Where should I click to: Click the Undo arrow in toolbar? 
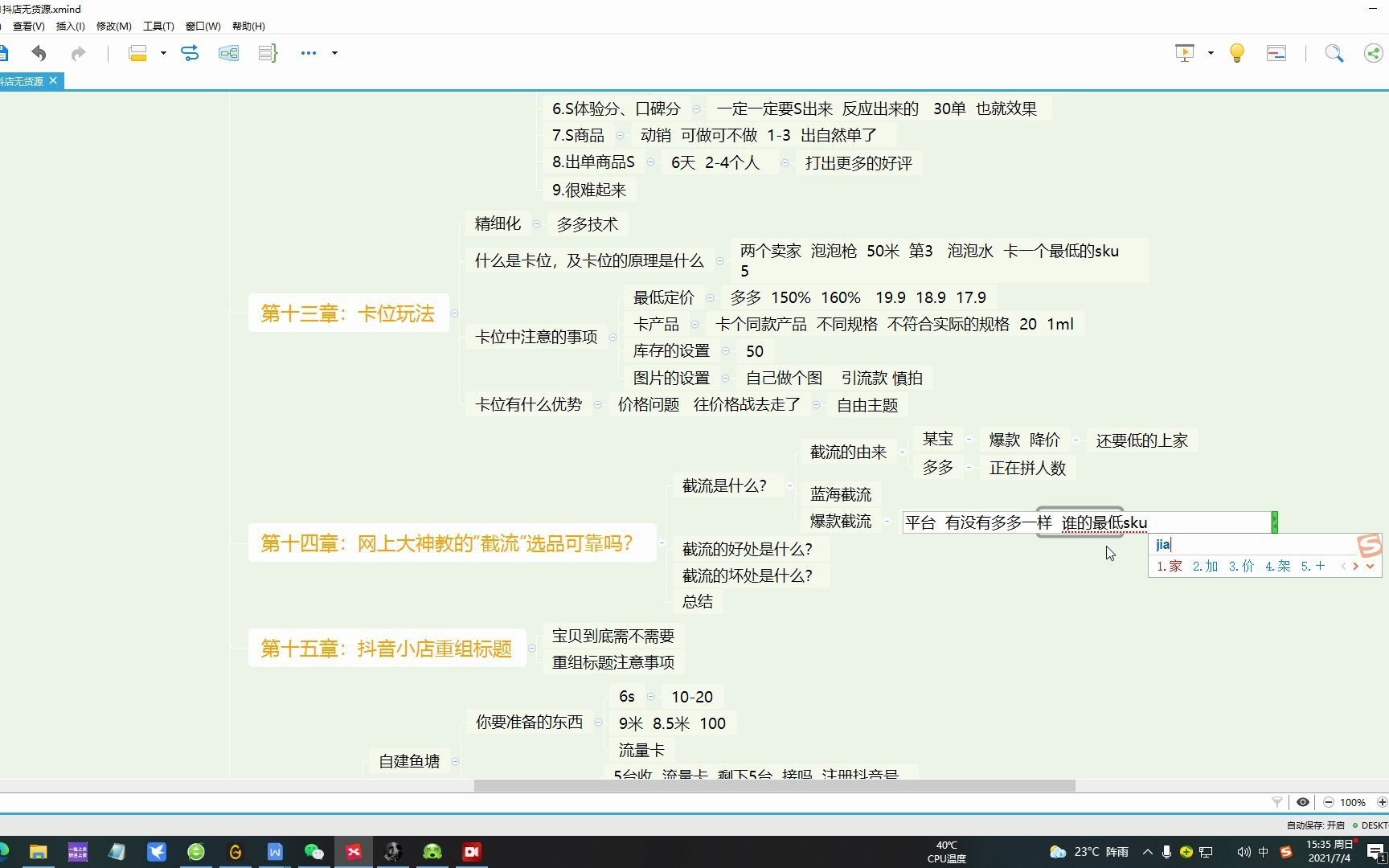click(x=39, y=53)
